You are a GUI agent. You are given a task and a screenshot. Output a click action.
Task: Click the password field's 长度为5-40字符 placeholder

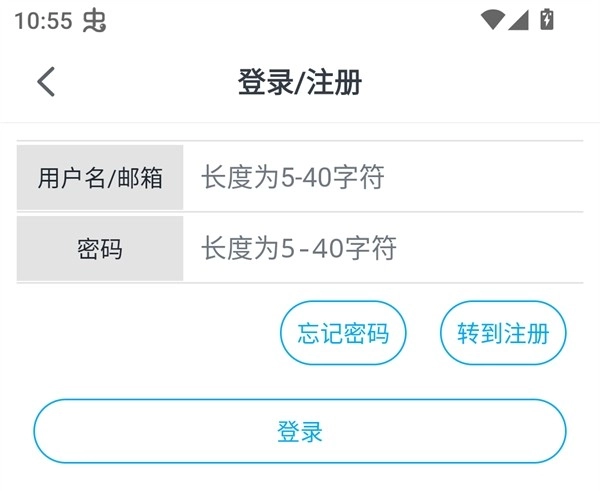pyautogui.click(x=298, y=248)
